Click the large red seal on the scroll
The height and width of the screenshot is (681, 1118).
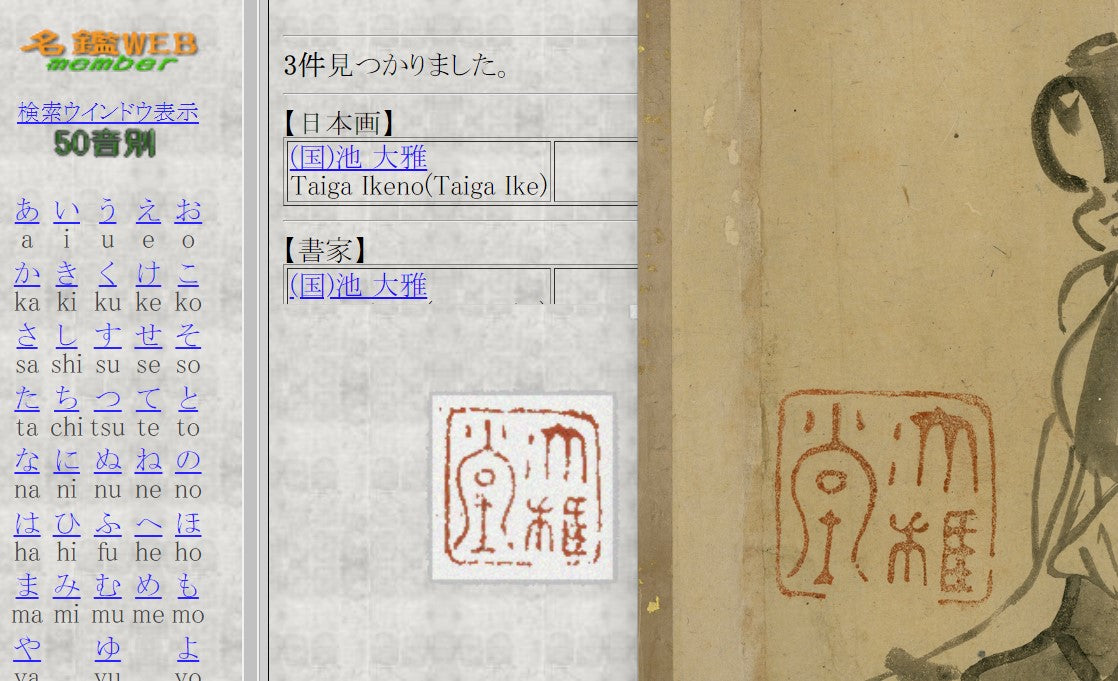click(x=886, y=496)
